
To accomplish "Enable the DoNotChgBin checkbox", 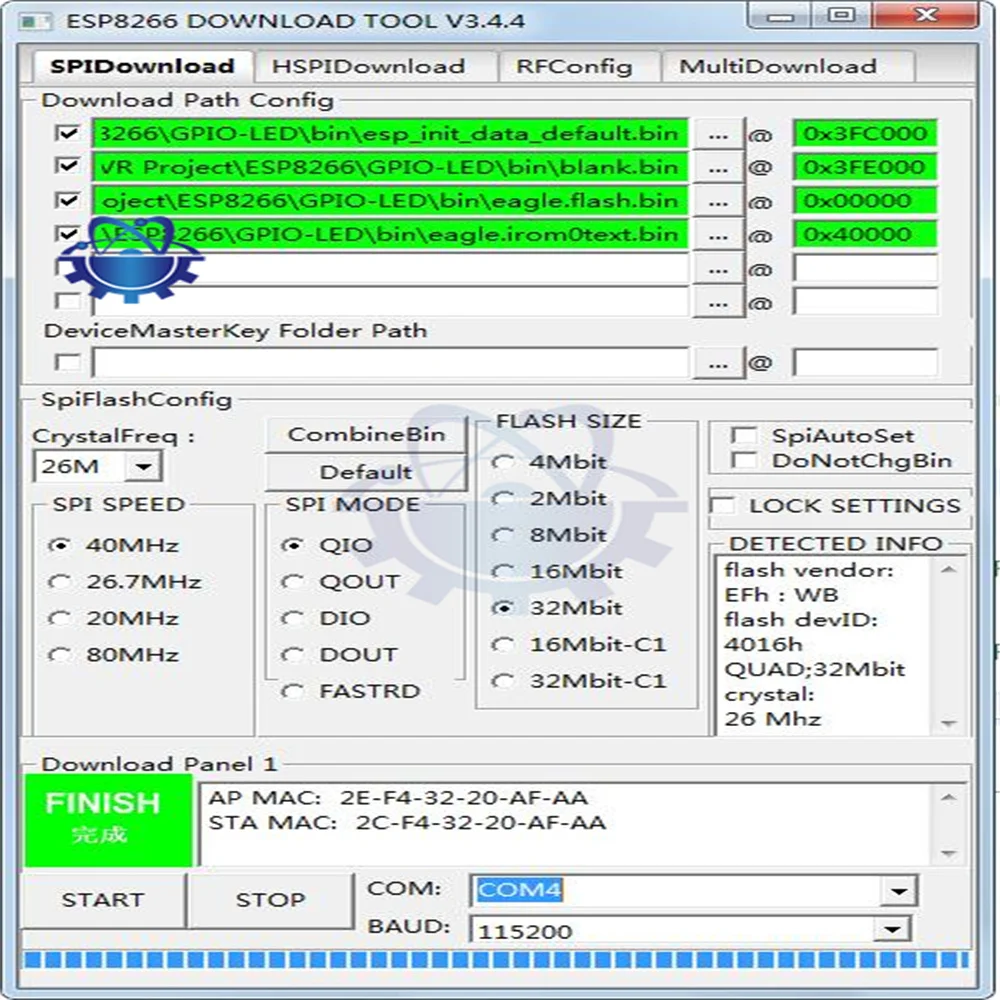I will (744, 460).
